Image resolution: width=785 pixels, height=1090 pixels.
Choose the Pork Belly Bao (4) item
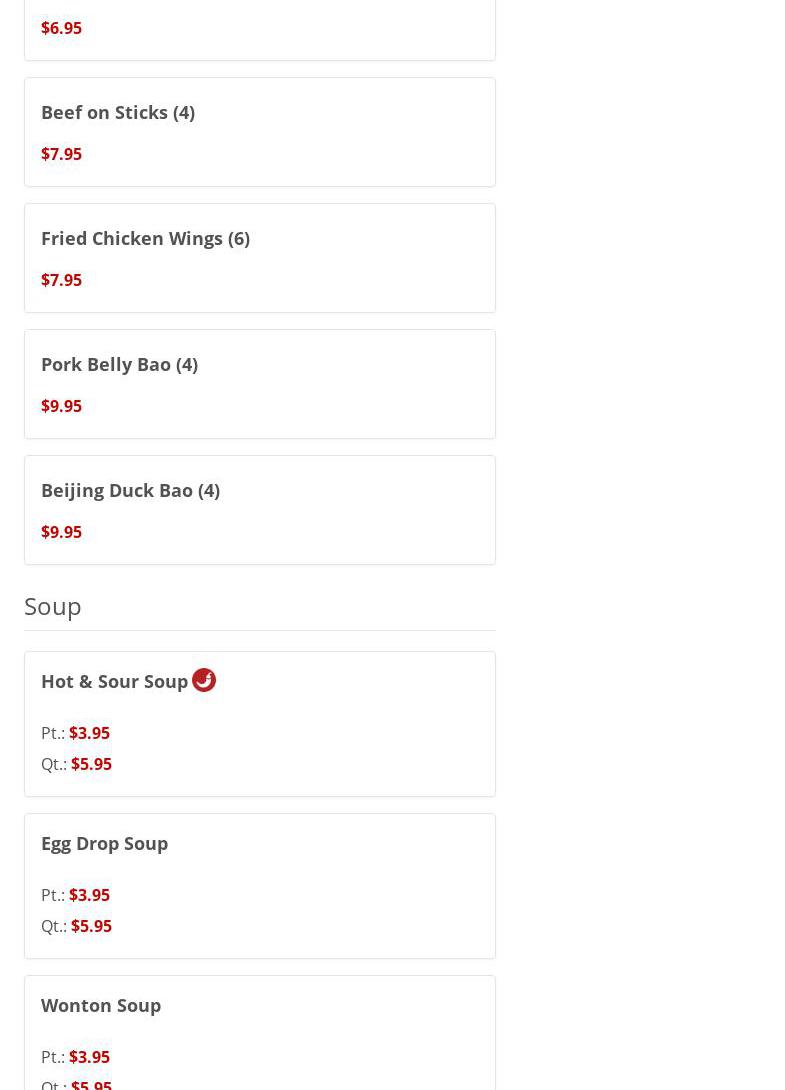coord(119,364)
